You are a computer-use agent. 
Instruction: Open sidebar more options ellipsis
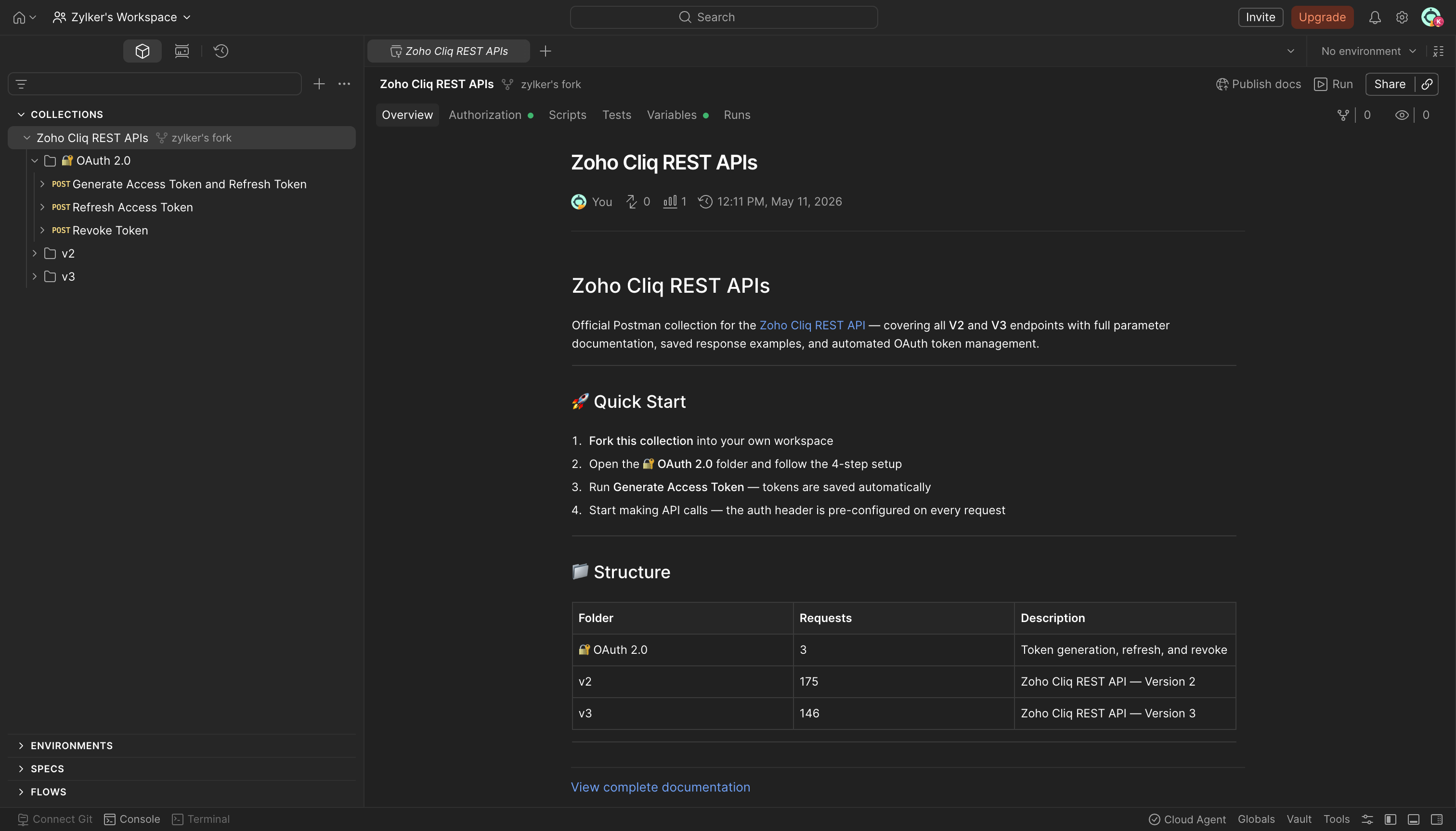tap(344, 84)
